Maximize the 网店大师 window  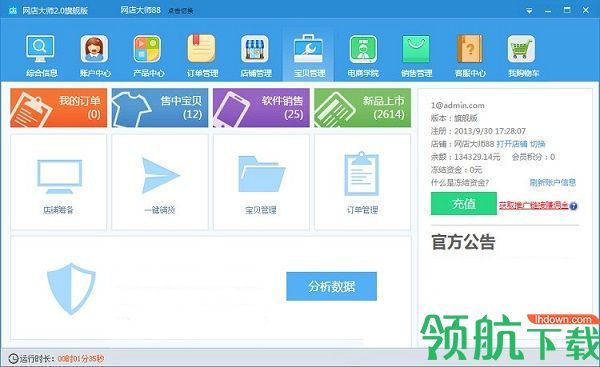[x=567, y=10]
